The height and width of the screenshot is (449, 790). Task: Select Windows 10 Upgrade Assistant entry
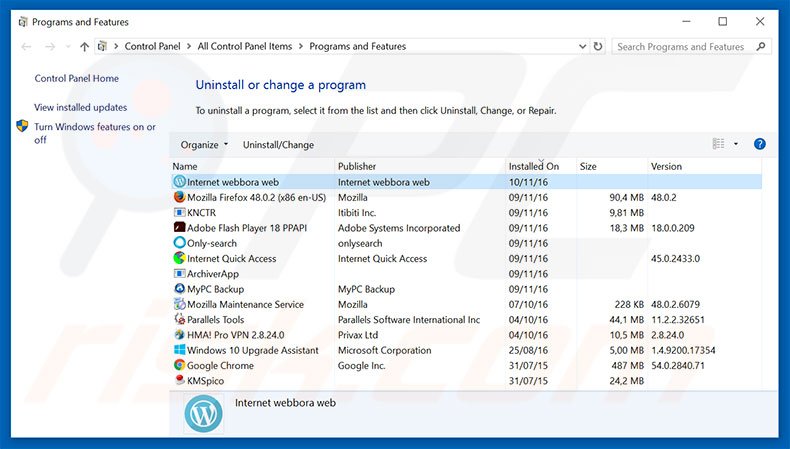click(x=252, y=350)
